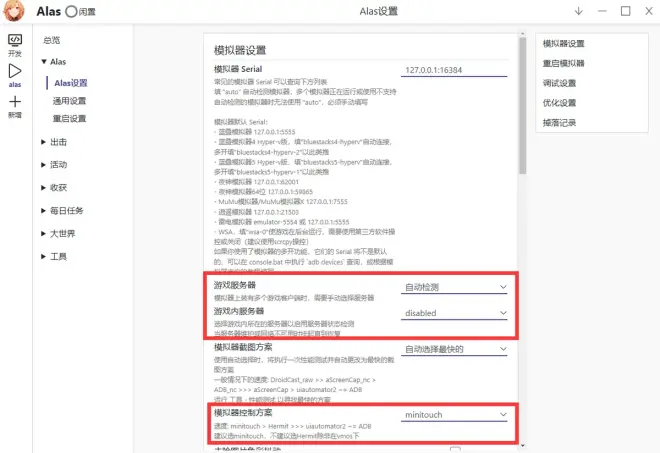
Task: Open the 游戏内服务器 disabled dropdown
Action: pyautogui.click(x=454, y=313)
